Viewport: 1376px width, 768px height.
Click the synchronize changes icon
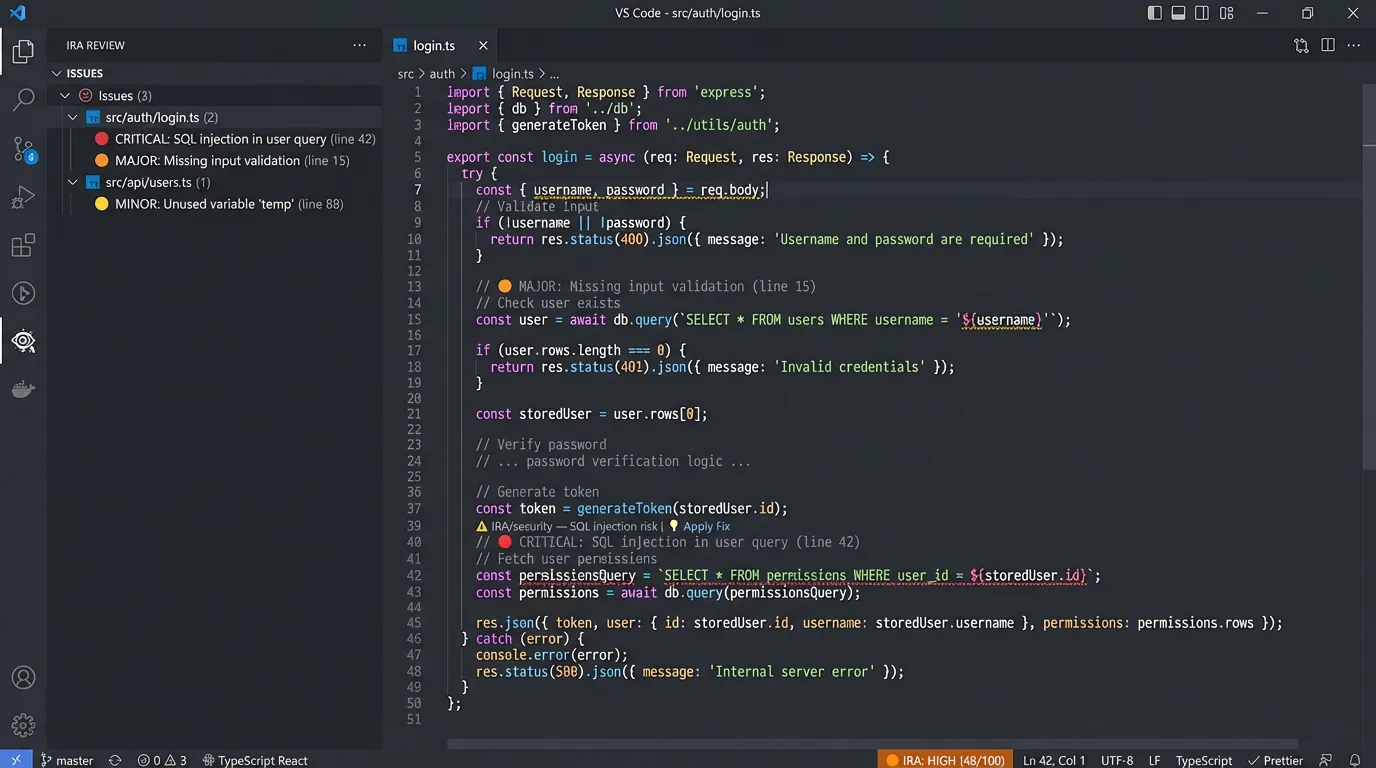[115, 760]
